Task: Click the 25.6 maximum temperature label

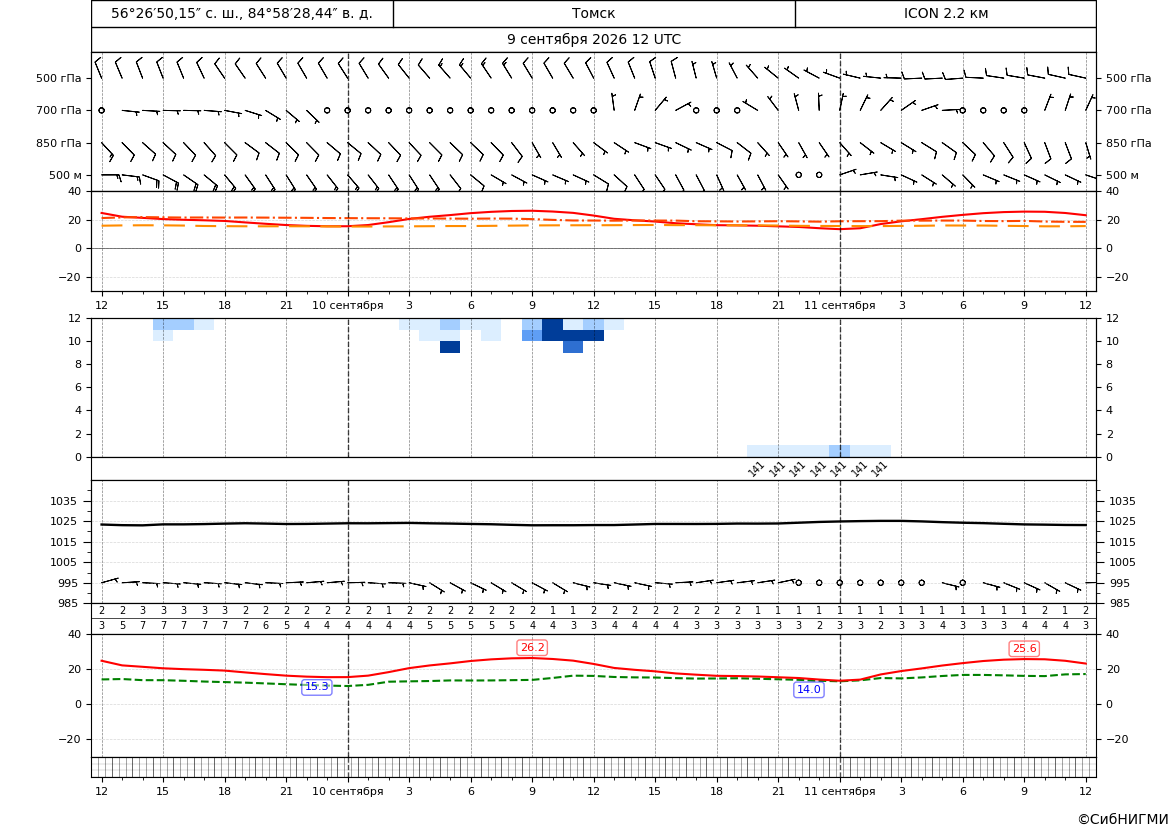Action: [x=1024, y=648]
